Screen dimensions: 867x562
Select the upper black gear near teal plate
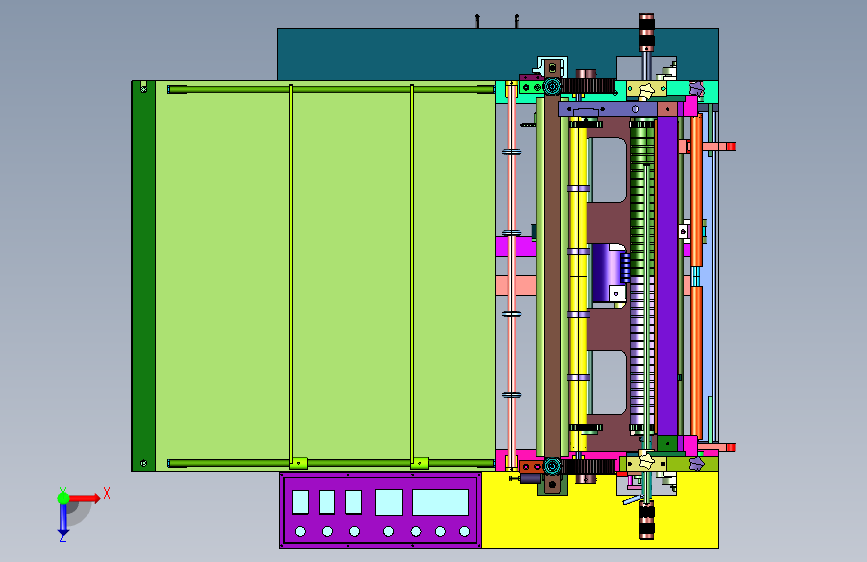[x=588, y=86]
